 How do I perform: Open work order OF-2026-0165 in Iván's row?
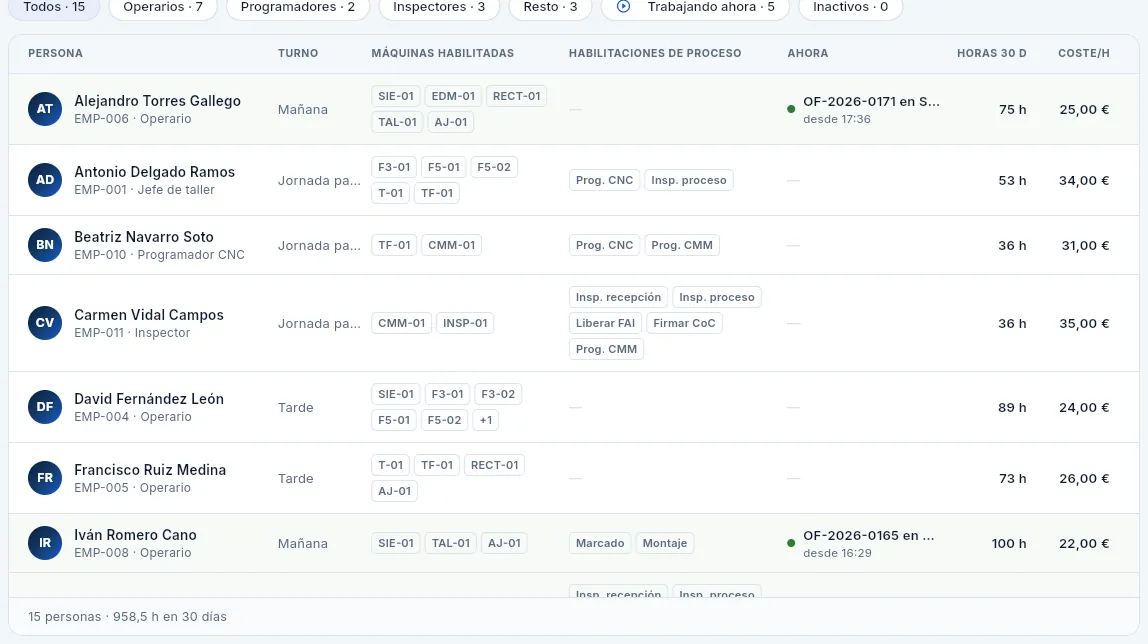coord(868,536)
